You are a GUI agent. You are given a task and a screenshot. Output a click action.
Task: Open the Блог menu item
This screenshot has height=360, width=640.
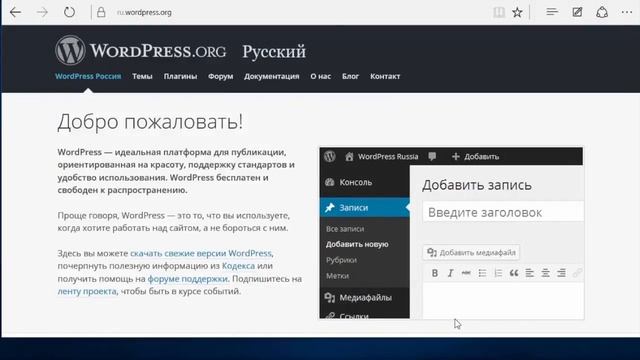tap(350, 76)
